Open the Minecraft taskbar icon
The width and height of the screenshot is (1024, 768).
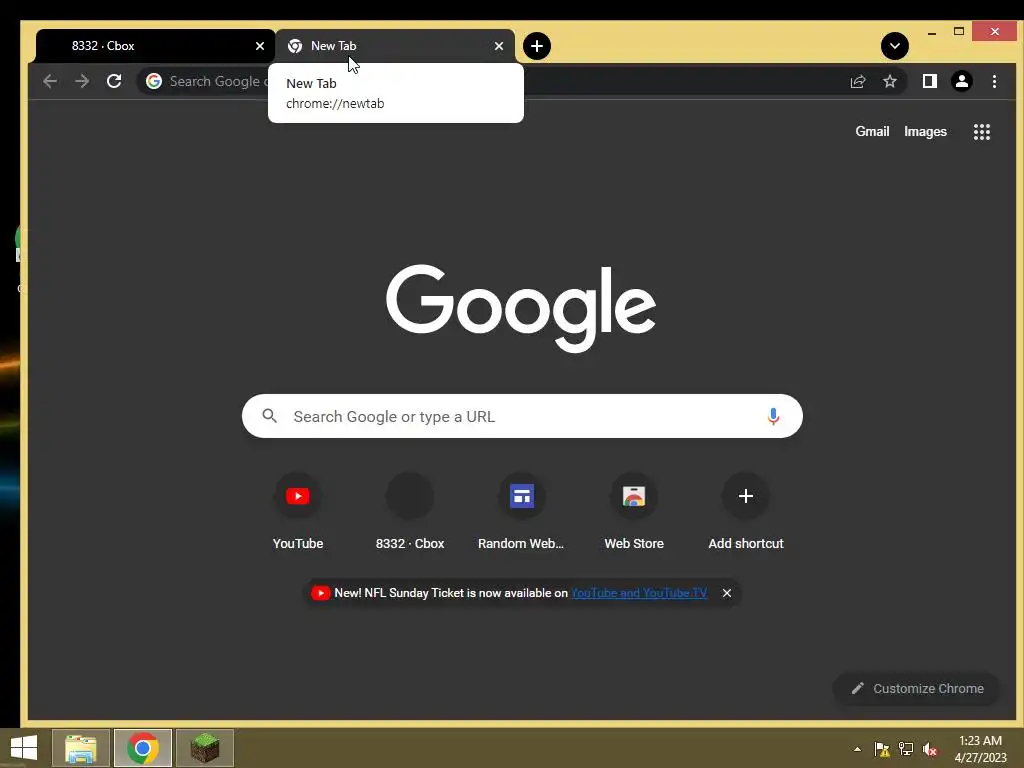[x=204, y=748]
